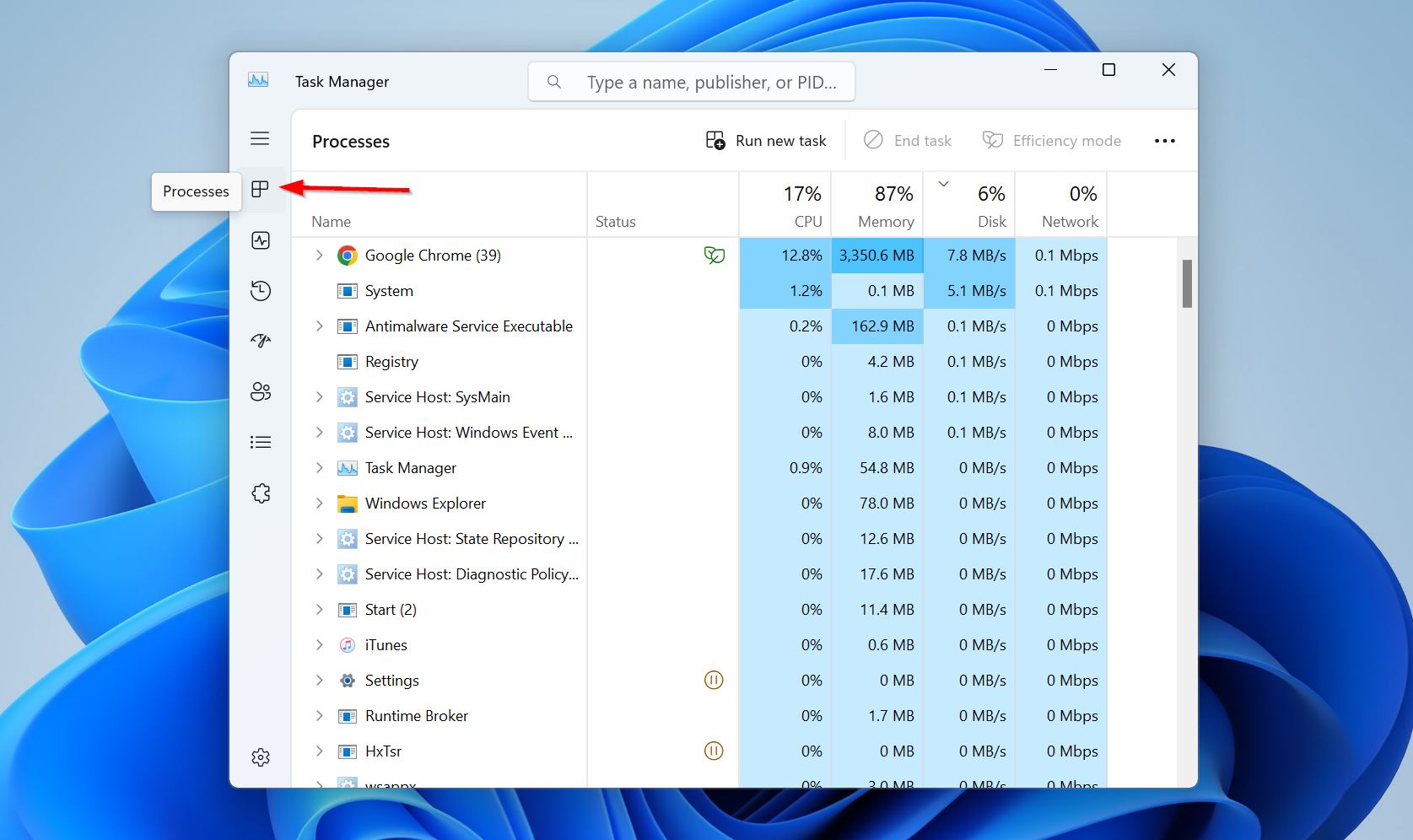1413x840 pixels.
Task: Click the suspended pause icon for HxTsr
Action: click(714, 751)
